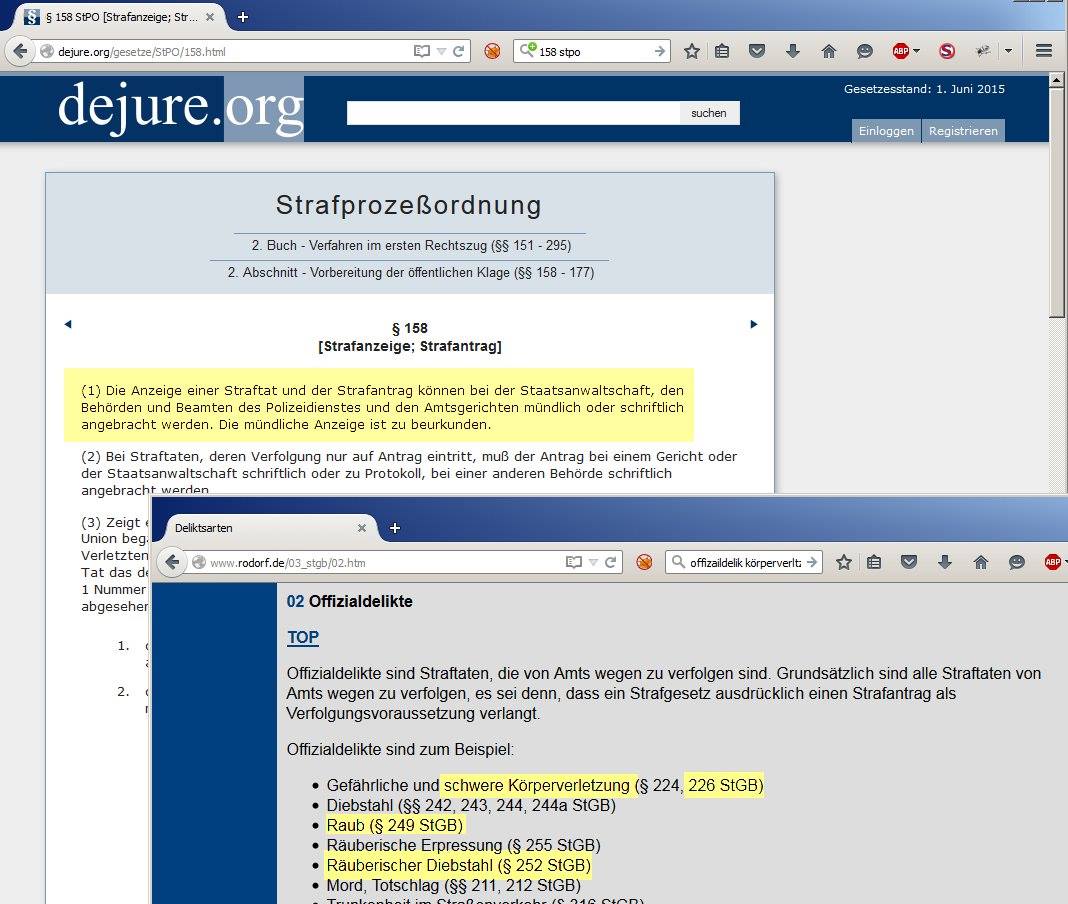1068x904 pixels.
Task: Click the dejure.org site logo
Action: (180, 108)
